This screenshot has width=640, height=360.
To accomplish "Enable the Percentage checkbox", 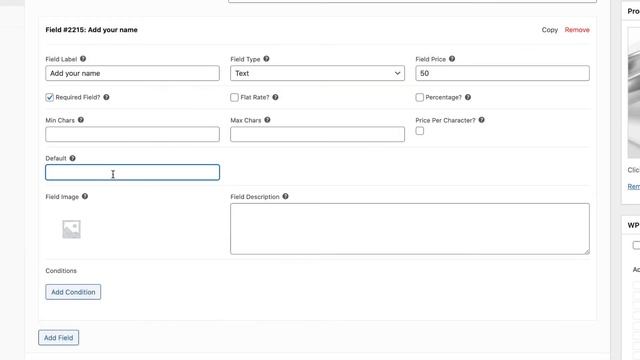I will click(420, 97).
